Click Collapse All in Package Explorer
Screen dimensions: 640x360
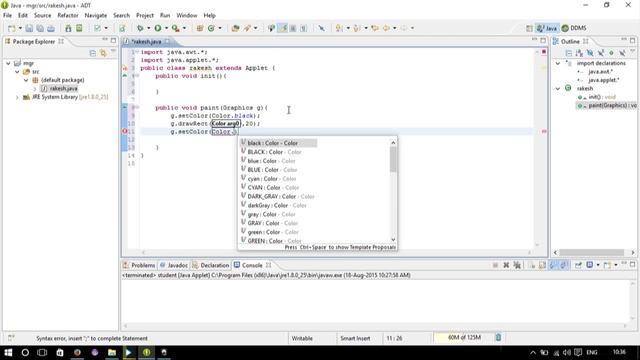click(93, 53)
